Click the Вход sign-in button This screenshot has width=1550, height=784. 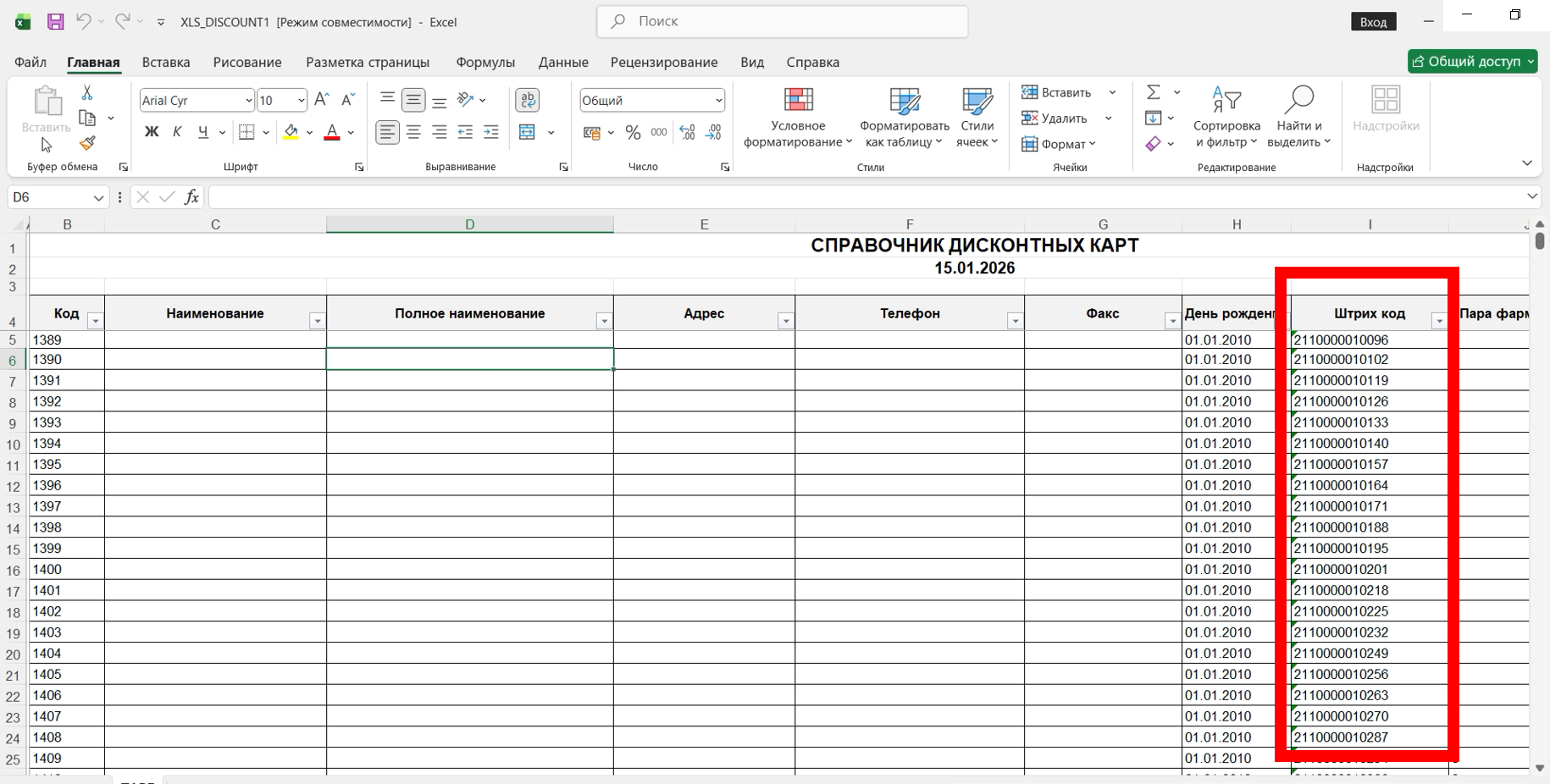(1373, 22)
